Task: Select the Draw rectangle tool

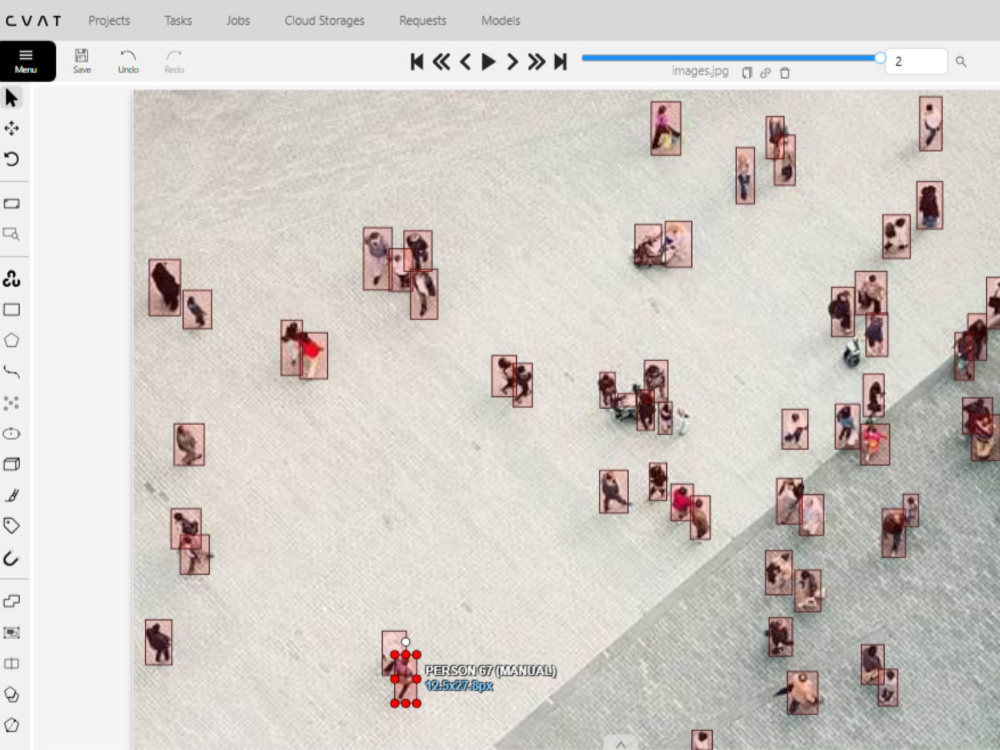Action: [x=11, y=310]
